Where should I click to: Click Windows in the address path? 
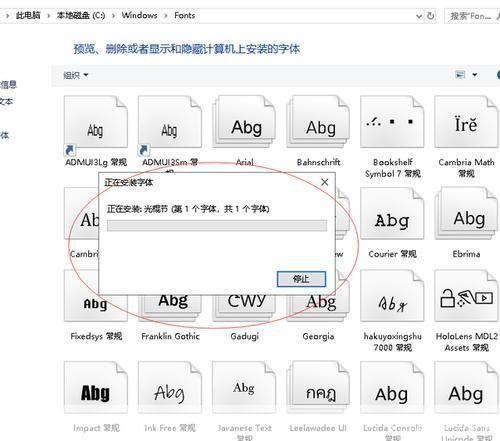coord(139,15)
